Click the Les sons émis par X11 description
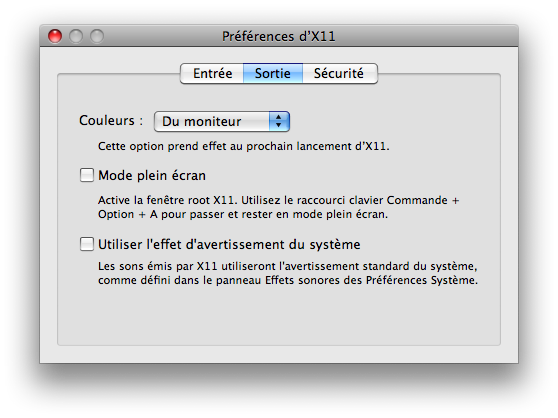This screenshot has height=418, width=558. point(288,273)
